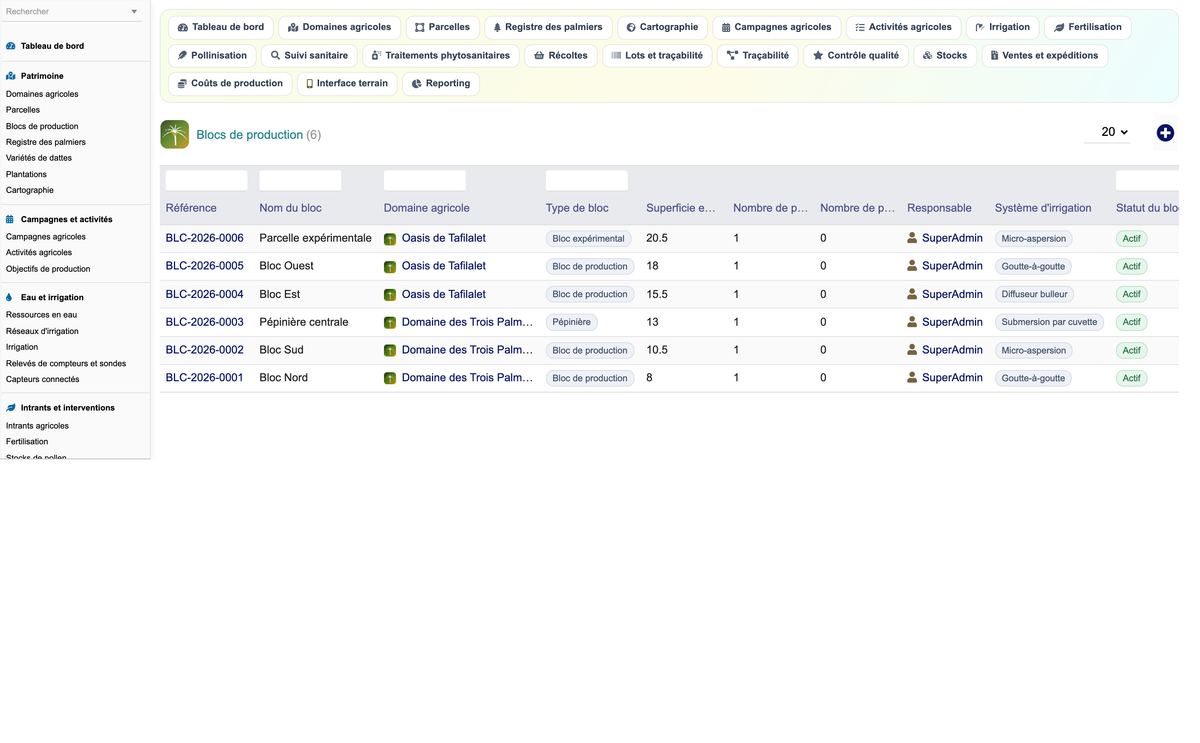Open the Fertilisation toolbar tab

tap(1088, 27)
